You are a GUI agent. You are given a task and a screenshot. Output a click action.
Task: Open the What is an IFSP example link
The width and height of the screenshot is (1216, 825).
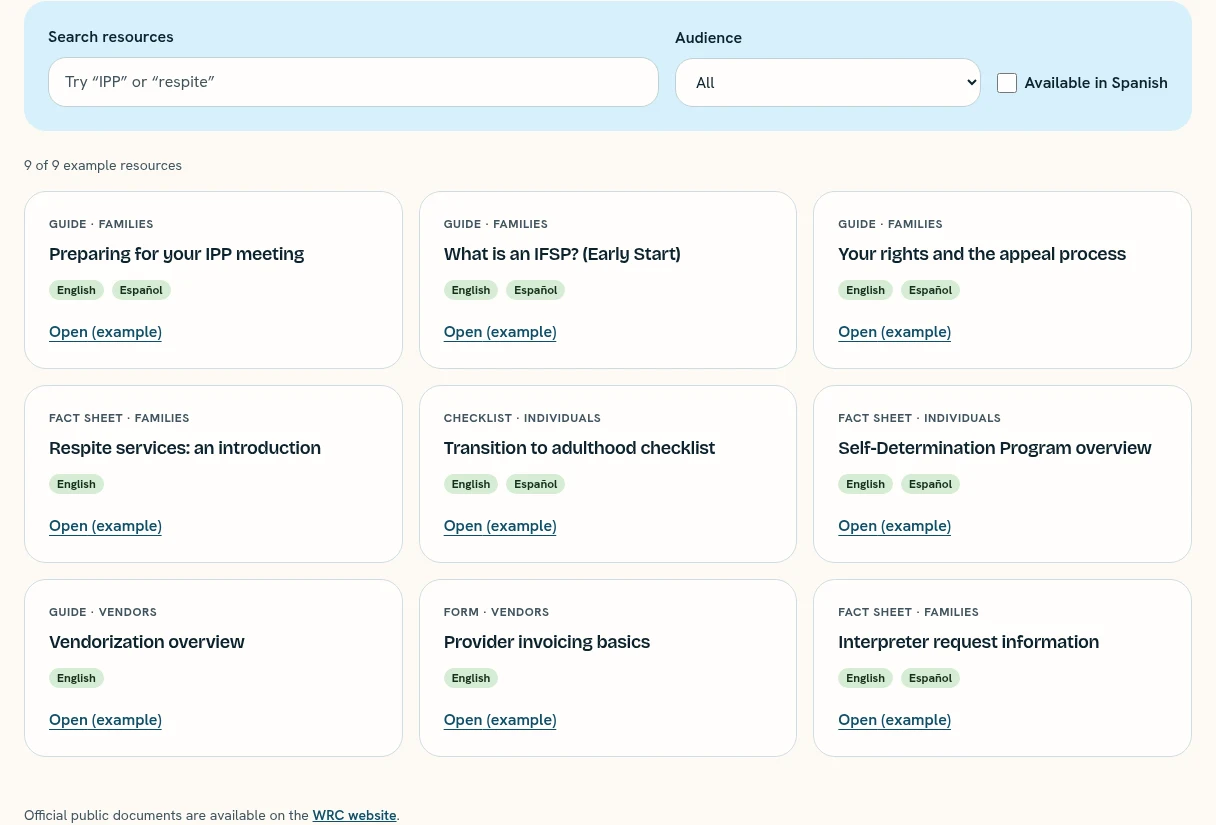click(500, 332)
